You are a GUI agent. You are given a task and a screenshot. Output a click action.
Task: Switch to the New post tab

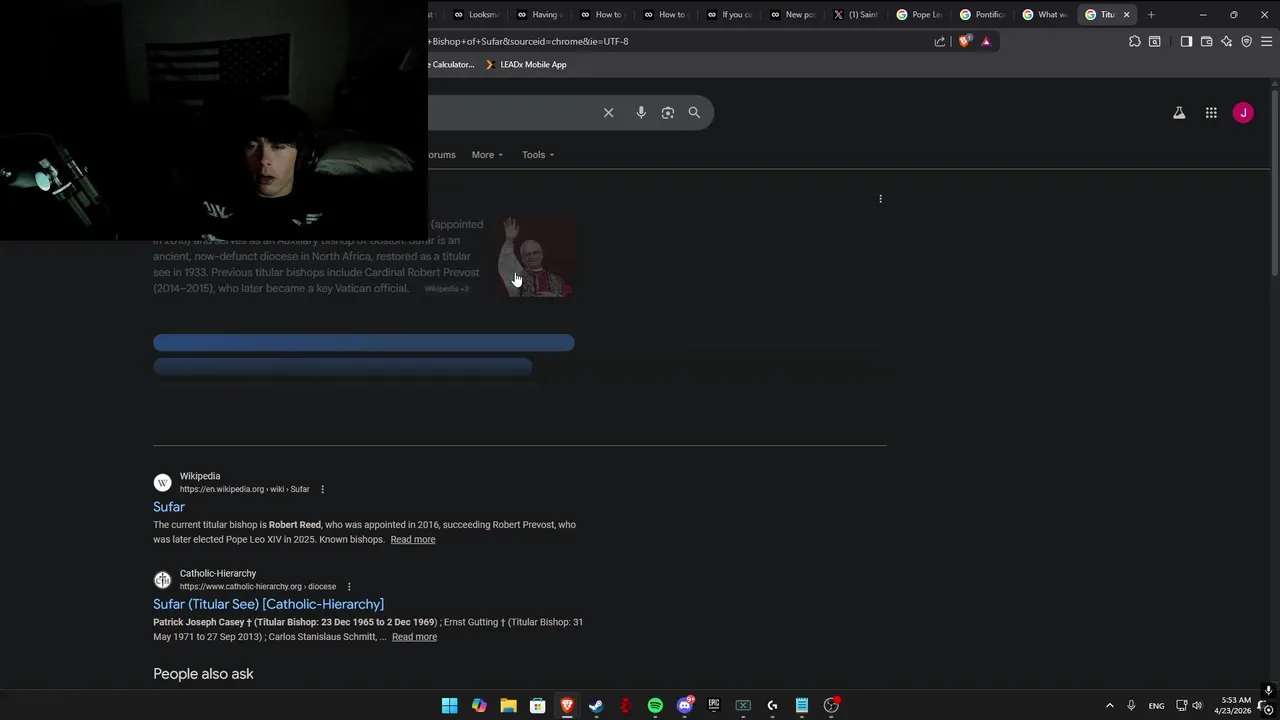793,15
